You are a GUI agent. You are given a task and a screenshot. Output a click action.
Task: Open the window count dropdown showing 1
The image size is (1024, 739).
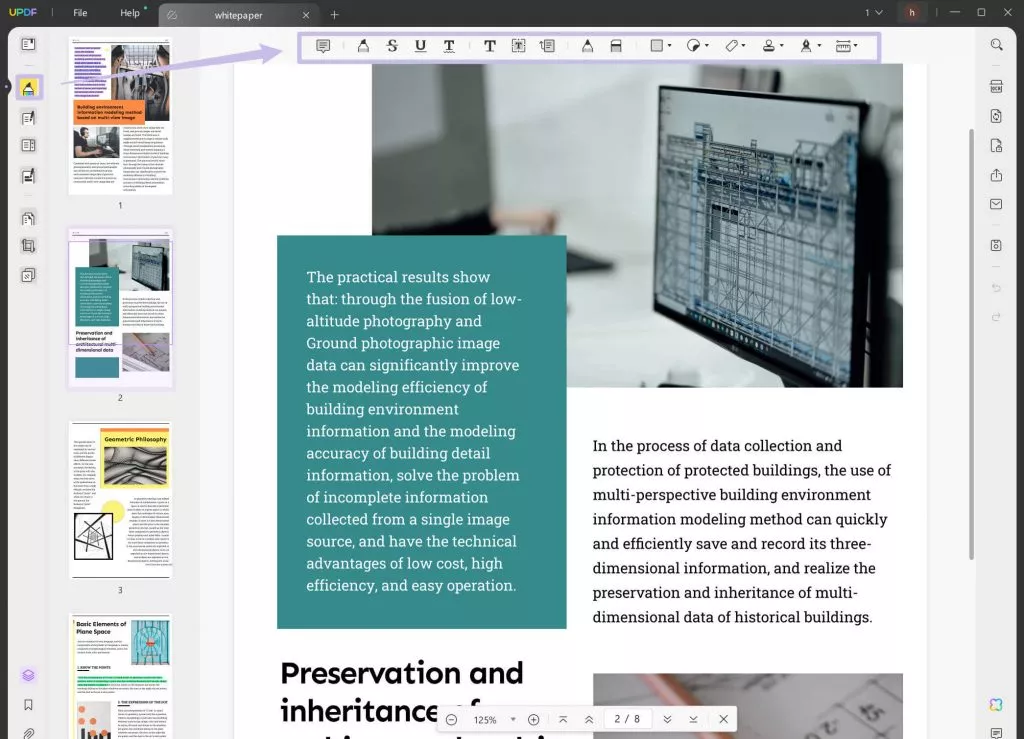pyautogui.click(x=874, y=12)
